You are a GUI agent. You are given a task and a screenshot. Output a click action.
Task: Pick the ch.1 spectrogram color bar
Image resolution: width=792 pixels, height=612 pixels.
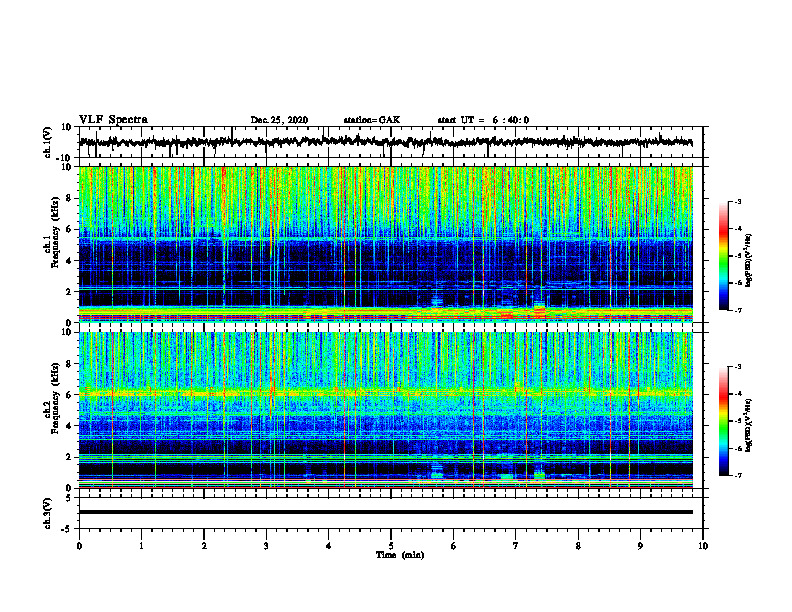pyautogui.click(x=724, y=256)
